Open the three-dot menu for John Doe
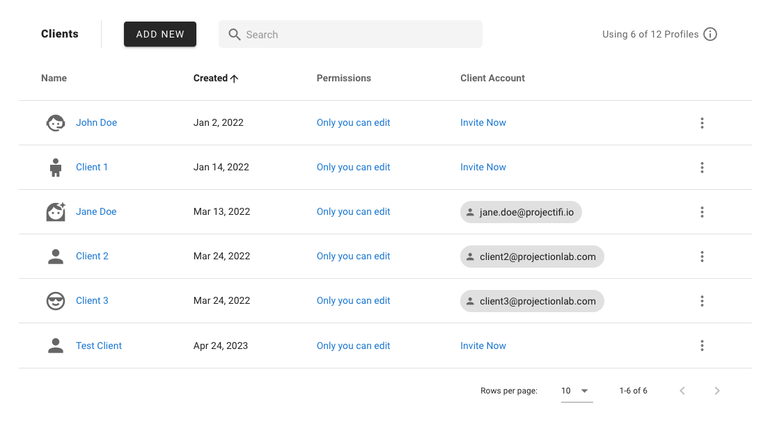The width and height of the screenshot is (768, 422). (702, 123)
